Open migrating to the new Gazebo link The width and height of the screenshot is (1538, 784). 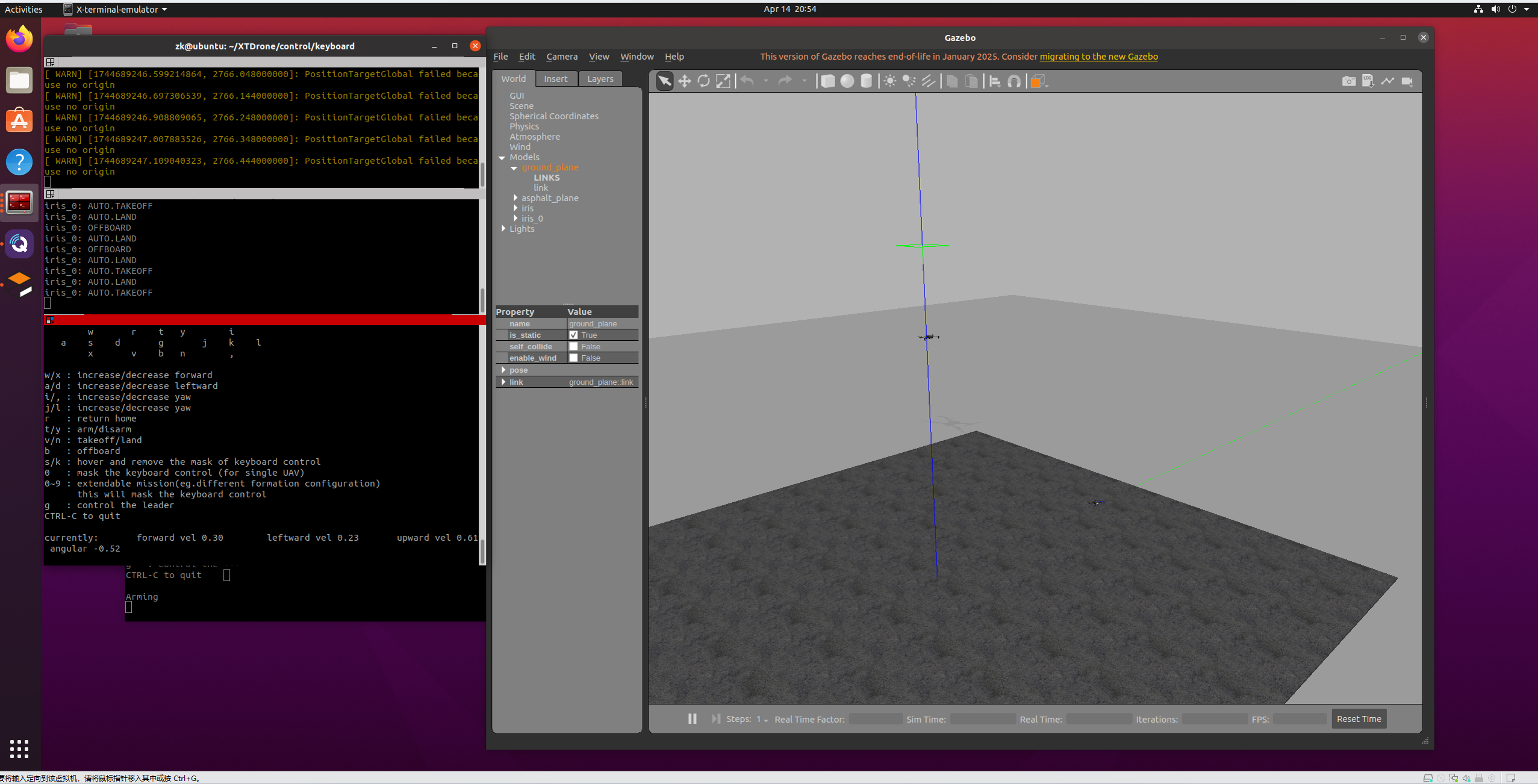1098,57
